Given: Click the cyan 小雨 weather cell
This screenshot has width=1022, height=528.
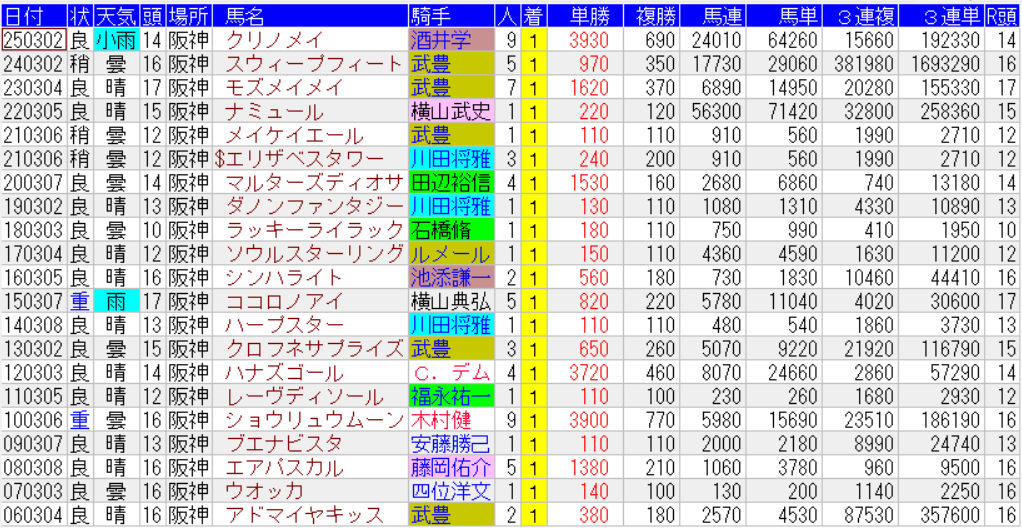Looking at the screenshot, I should pyautogui.click(x=115, y=40).
